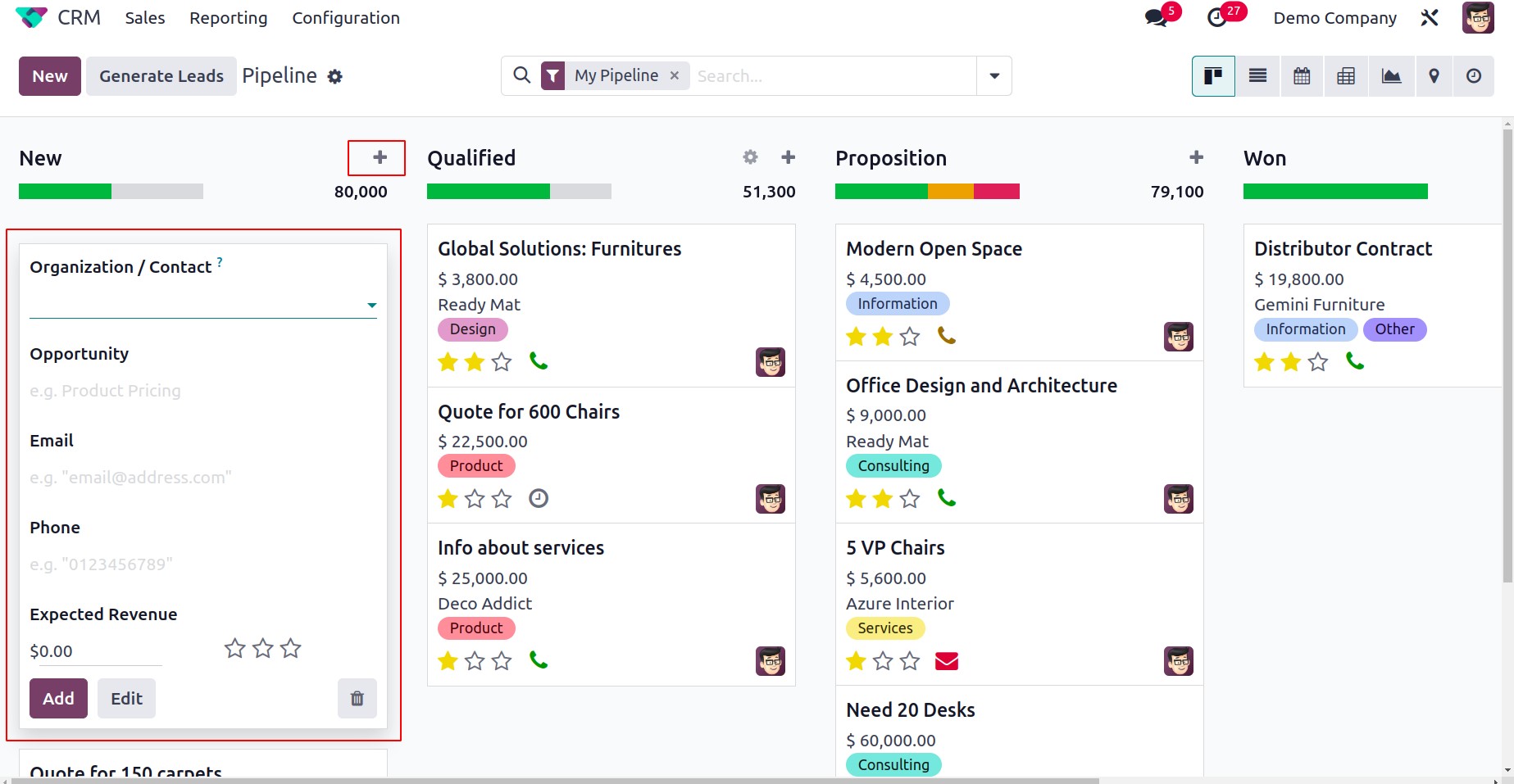The height and width of the screenshot is (784, 1514).
Task: Quick add in New column
Action: pyautogui.click(x=380, y=157)
